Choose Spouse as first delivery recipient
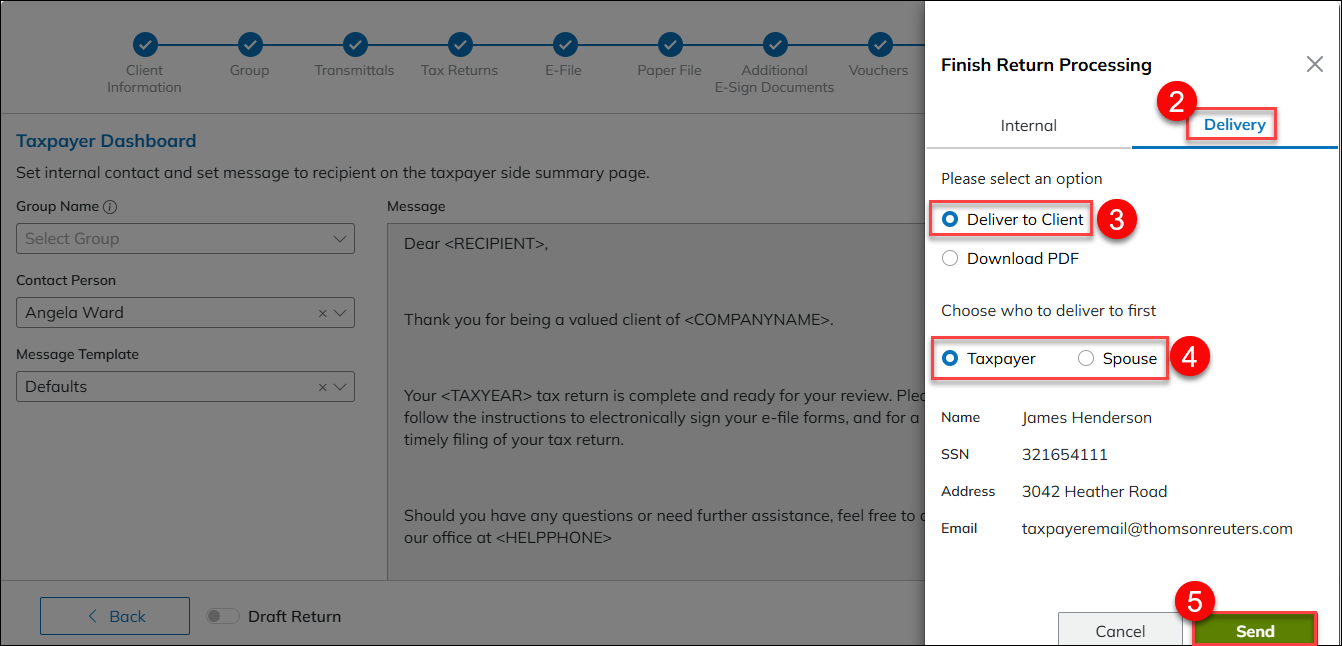The height and width of the screenshot is (646, 1342). tap(1086, 358)
